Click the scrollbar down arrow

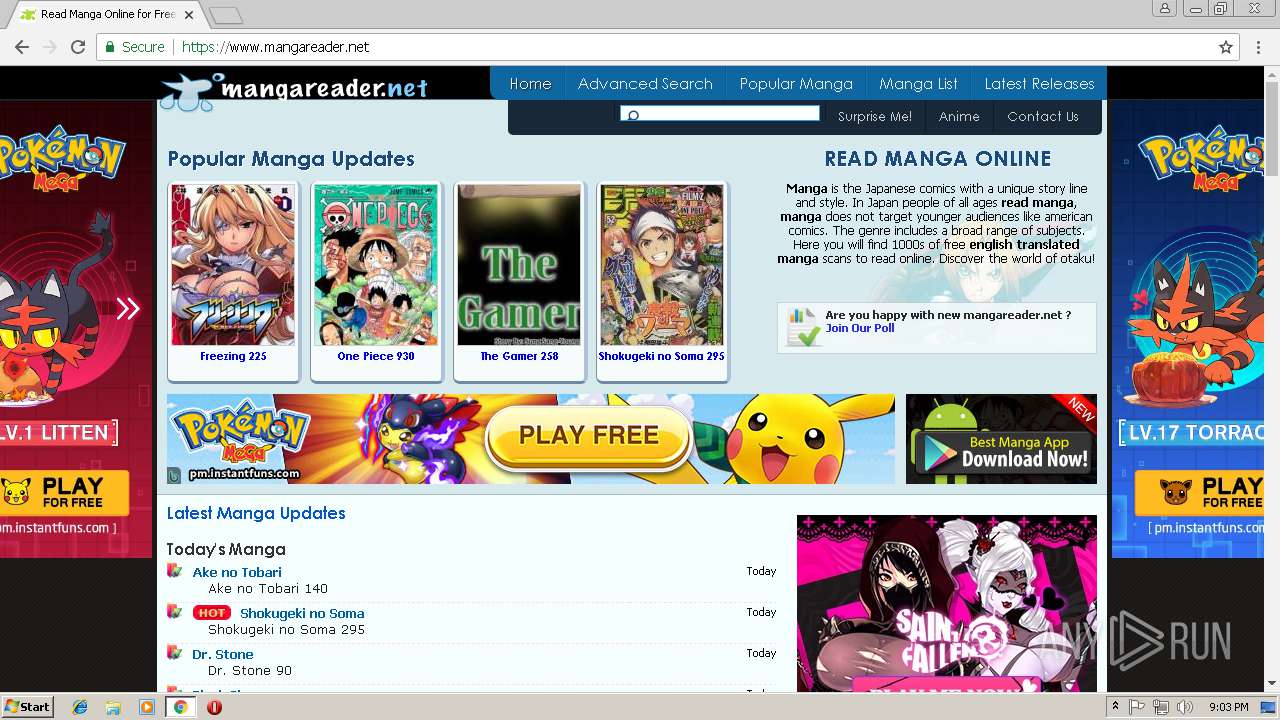click(x=1271, y=684)
